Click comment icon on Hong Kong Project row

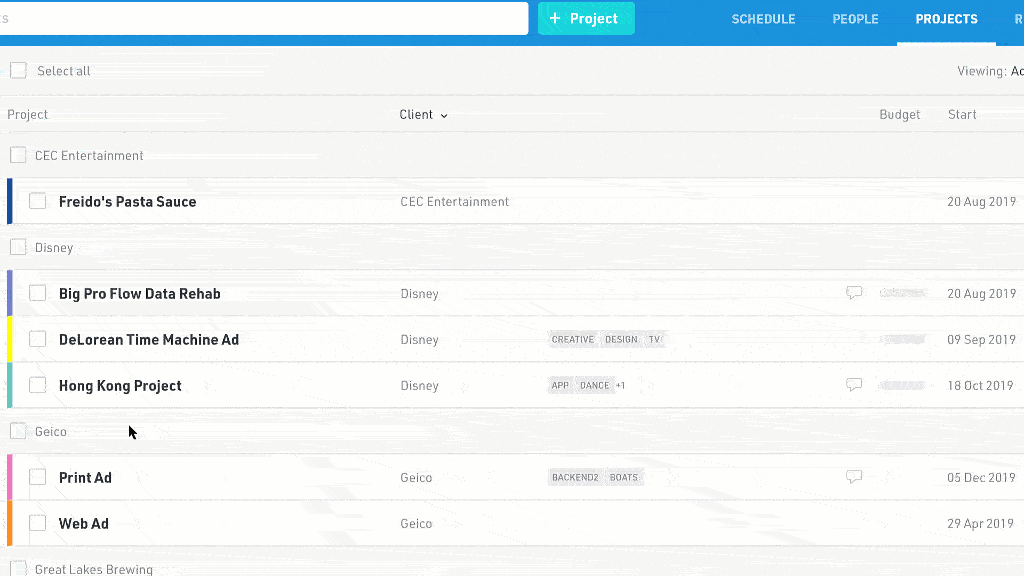point(854,385)
